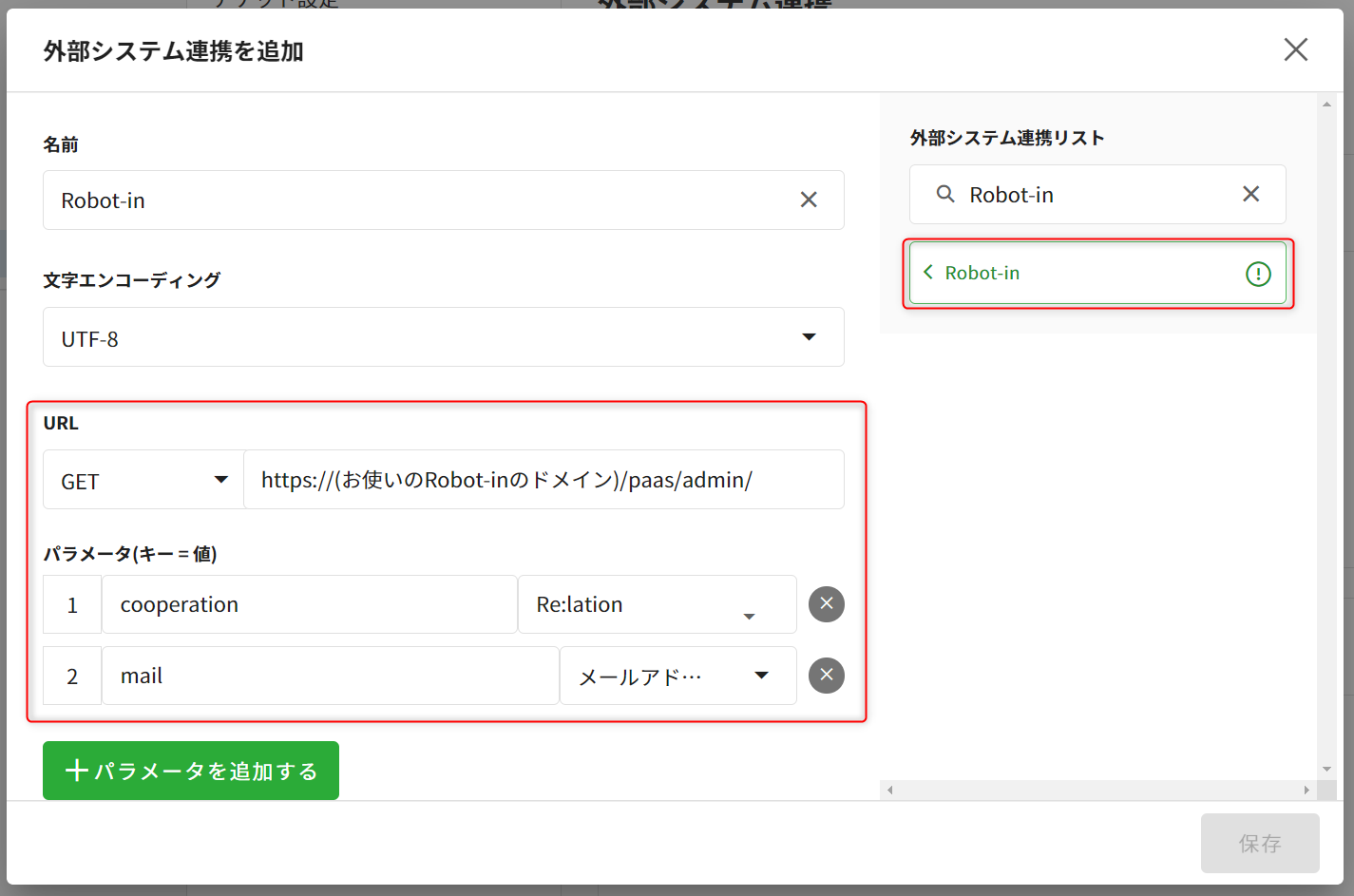Clear the Robot-in search box text

[x=1250, y=194]
